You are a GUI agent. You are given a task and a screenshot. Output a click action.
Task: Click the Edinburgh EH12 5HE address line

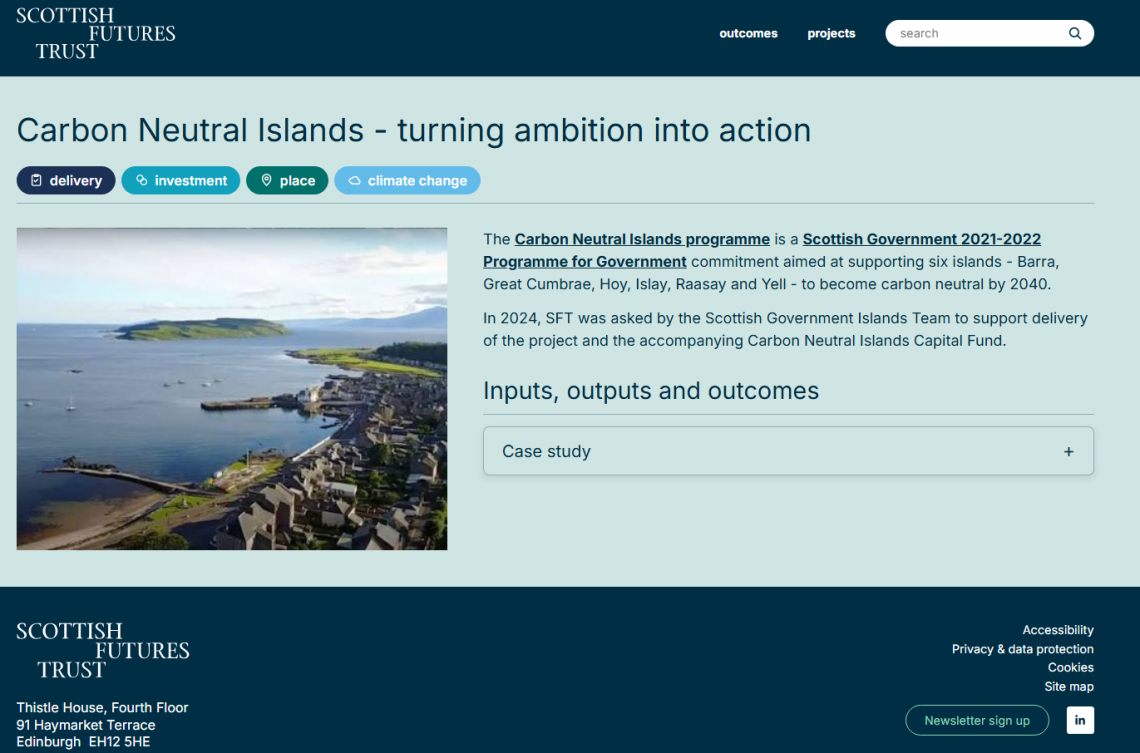click(83, 741)
